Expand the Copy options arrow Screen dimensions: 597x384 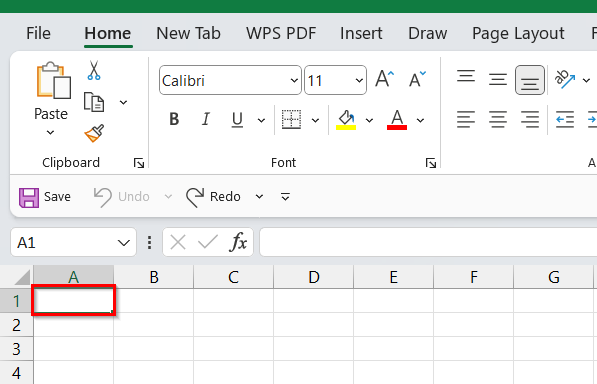123,102
